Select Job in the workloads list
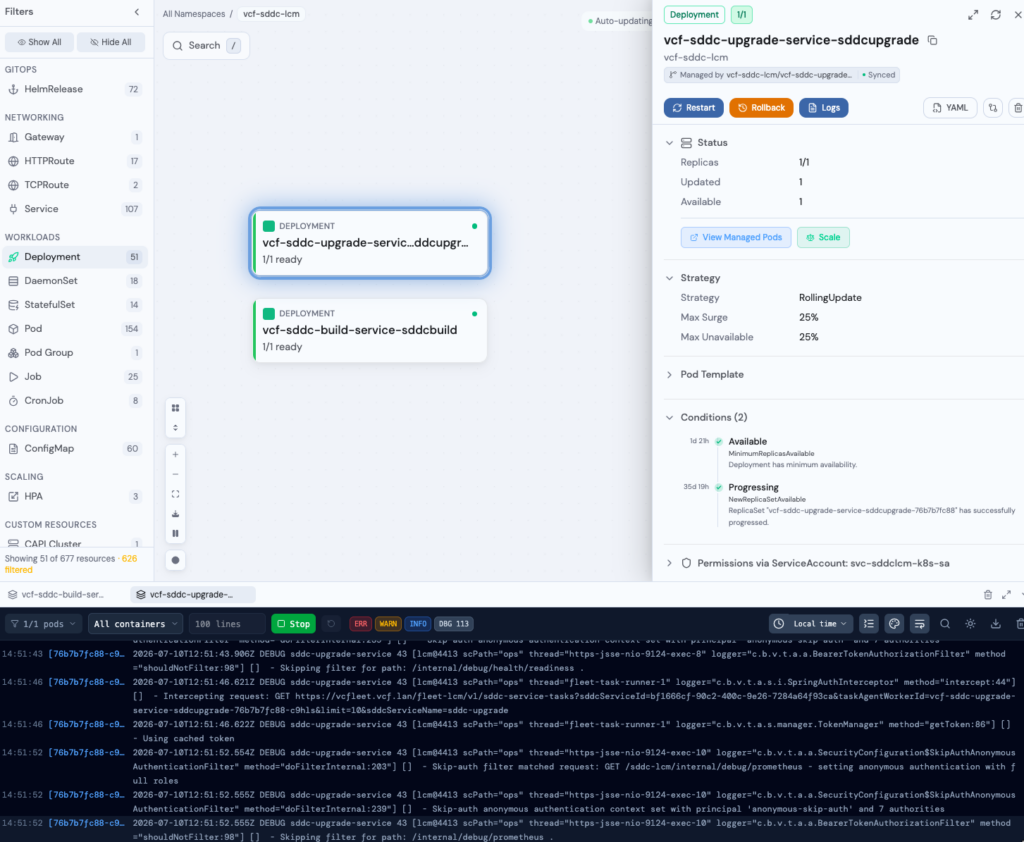The width and height of the screenshot is (1024, 842). pyautogui.click(x=74, y=377)
